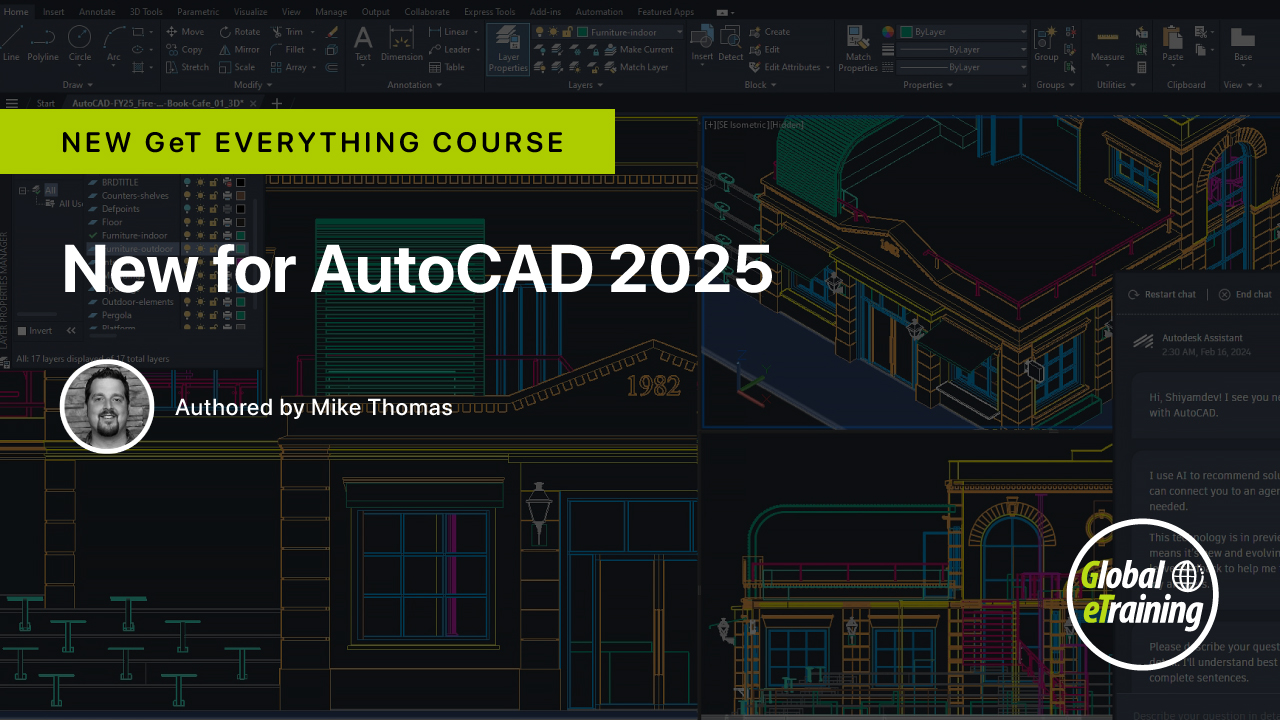Toggle off the Pergola layer light bulb

(187, 315)
